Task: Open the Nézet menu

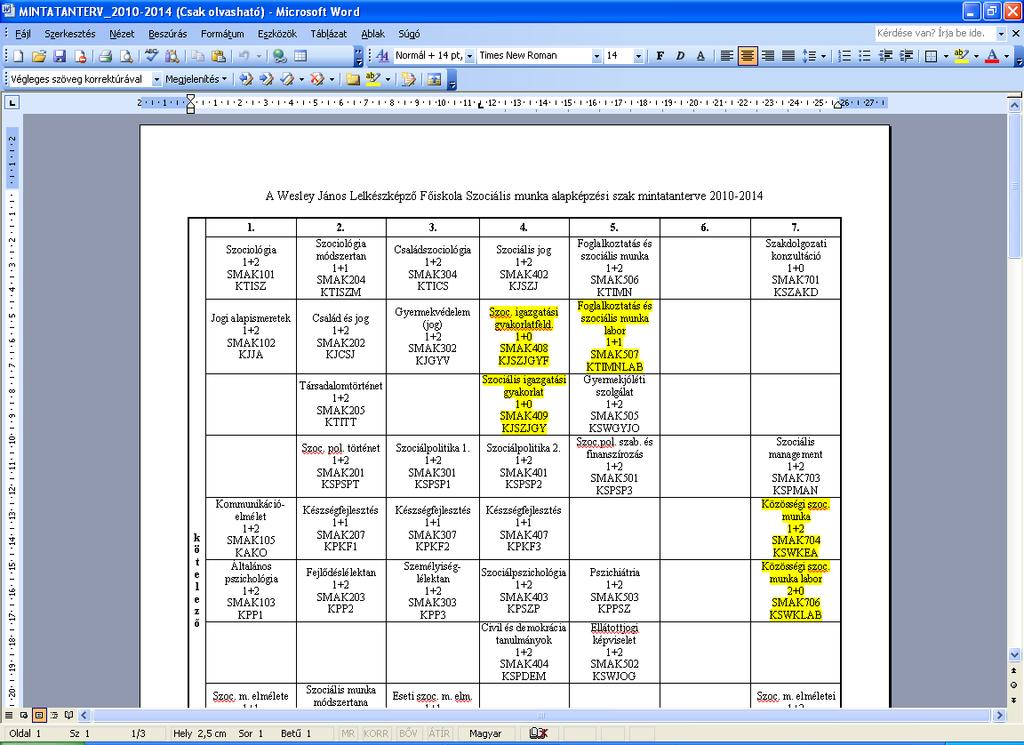Action: point(121,34)
